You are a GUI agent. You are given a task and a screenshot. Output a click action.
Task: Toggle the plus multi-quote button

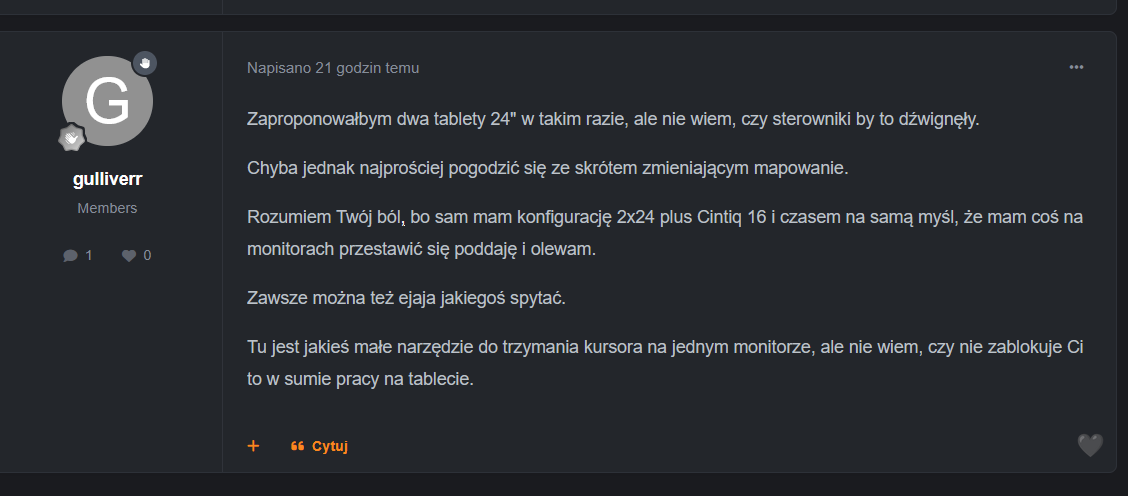click(x=254, y=446)
